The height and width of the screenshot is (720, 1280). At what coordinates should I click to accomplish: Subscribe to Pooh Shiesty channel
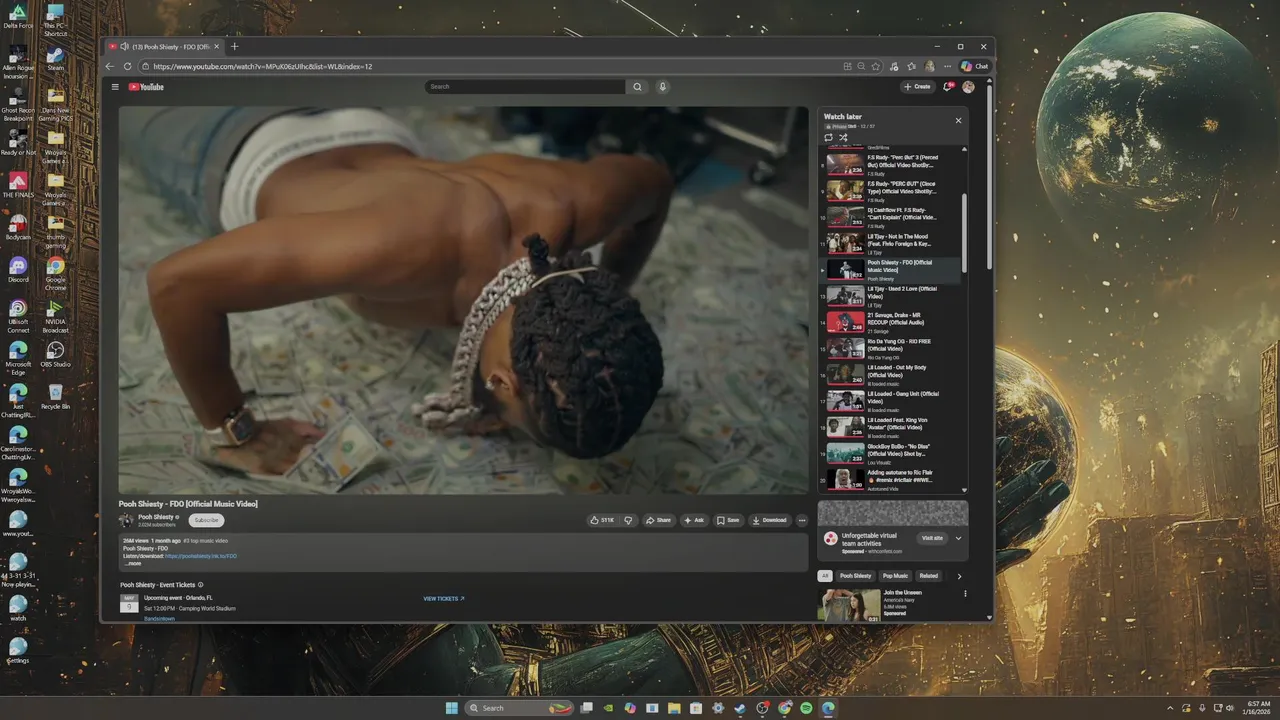[x=206, y=520]
